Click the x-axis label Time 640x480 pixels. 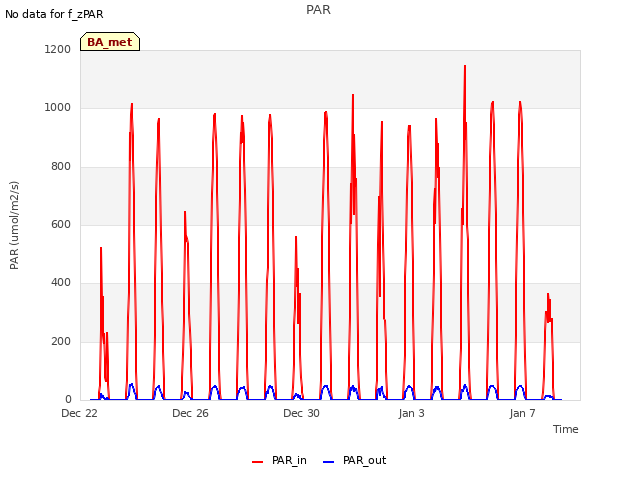pos(566,429)
